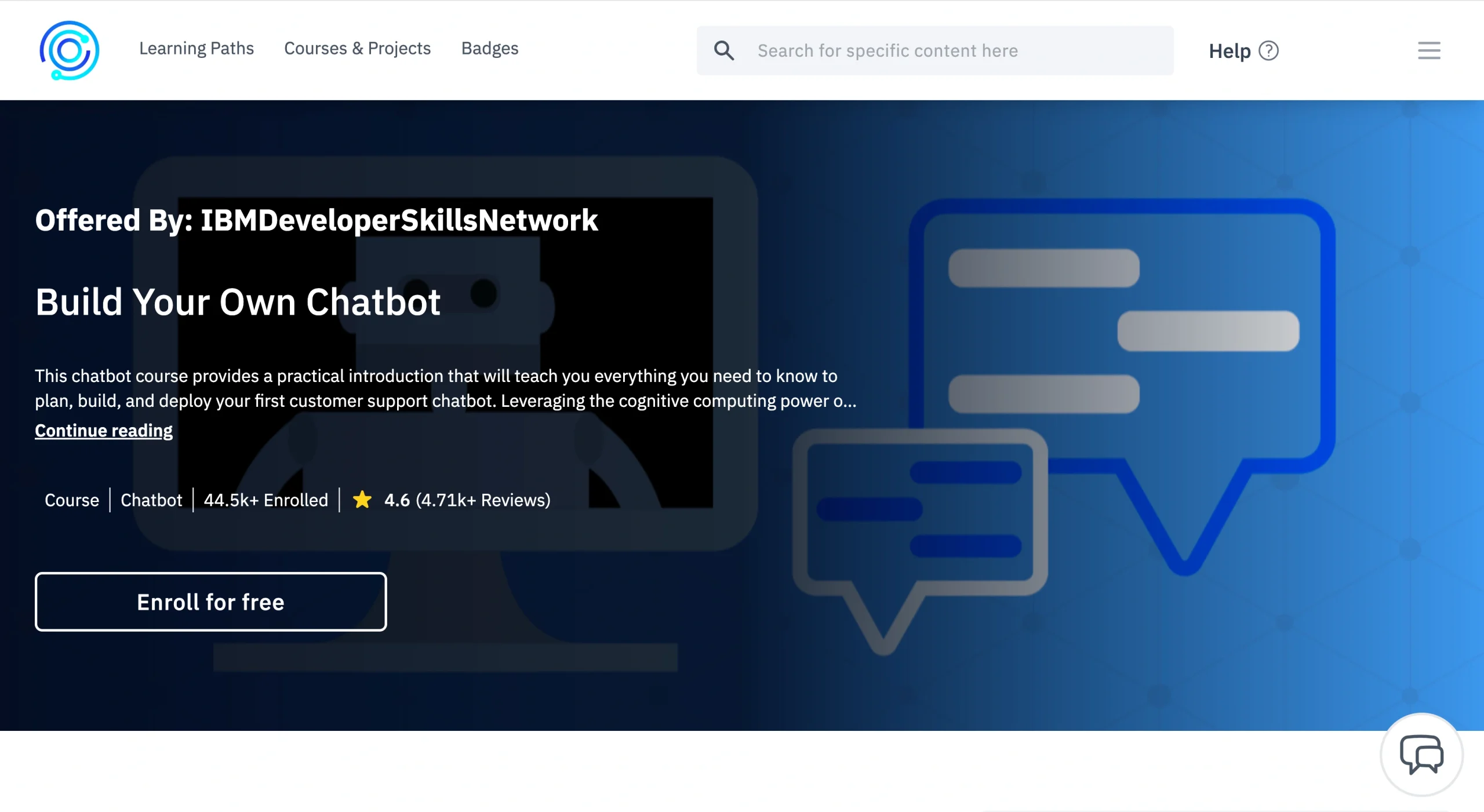Click the IBMDeveloperSkillsNetwork provider name
This screenshot has width=1484, height=812.
tap(399, 220)
